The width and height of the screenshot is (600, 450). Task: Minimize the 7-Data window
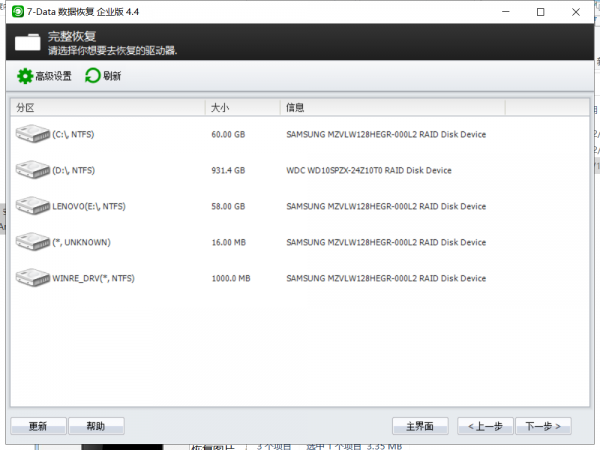506,12
